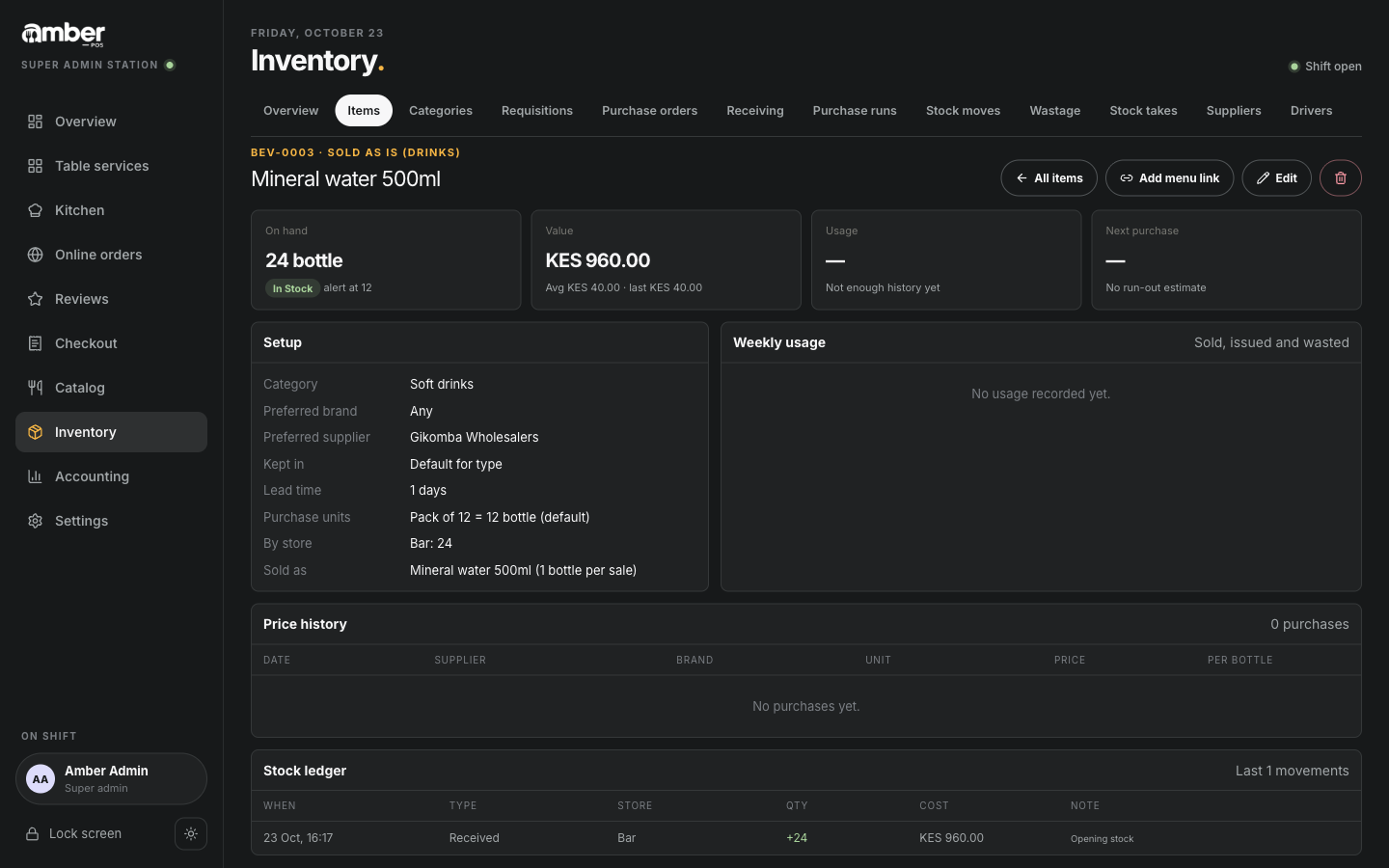The height and width of the screenshot is (868, 1389).
Task: Click the Add menu link button
Action: (1169, 177)
